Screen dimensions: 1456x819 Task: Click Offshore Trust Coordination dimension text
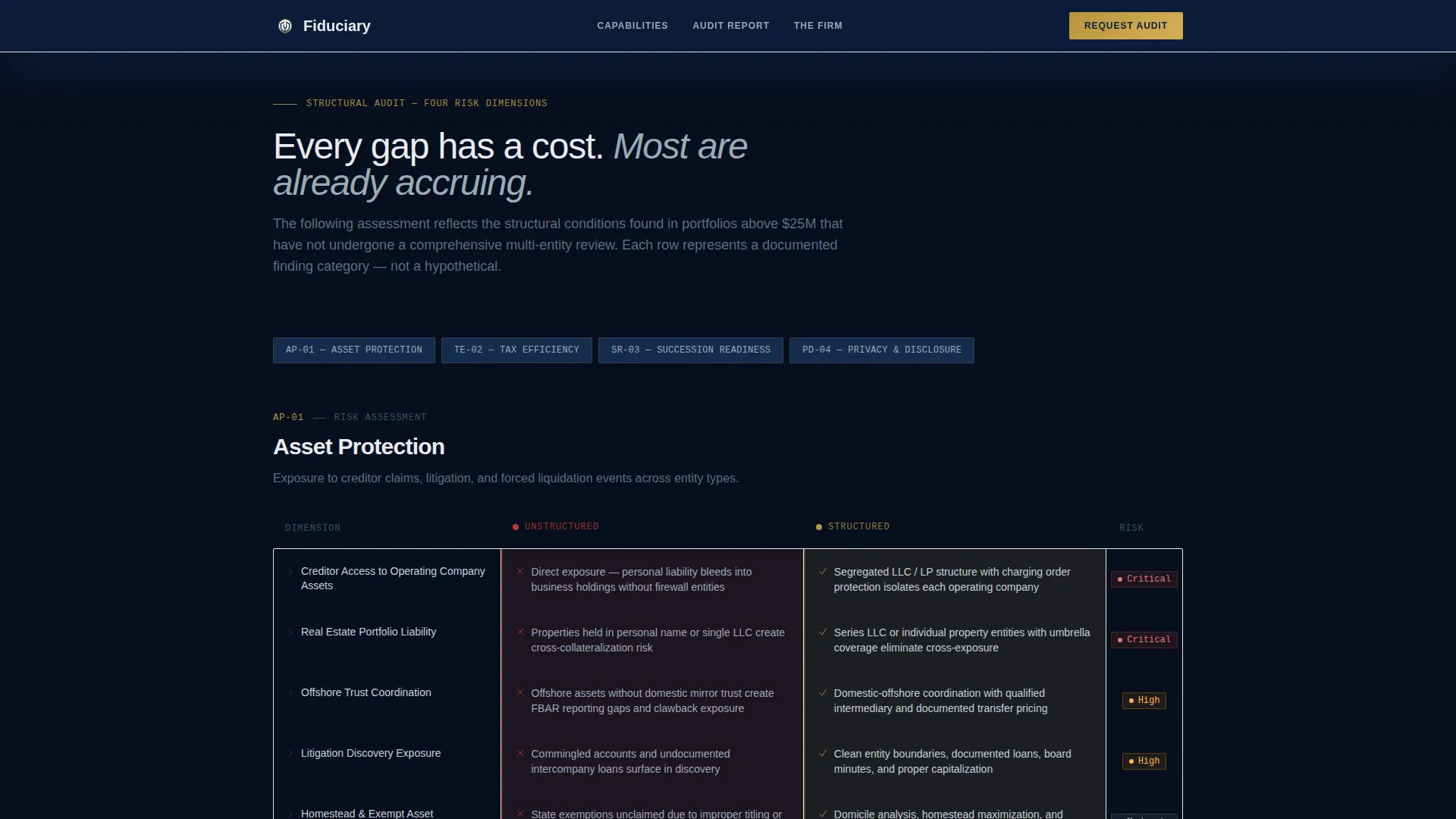(366, 693)
